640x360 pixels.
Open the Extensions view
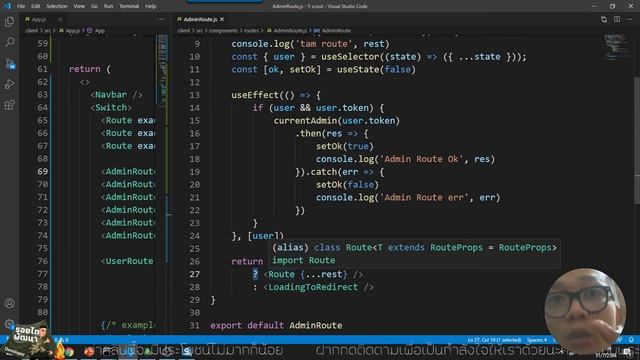9,105
